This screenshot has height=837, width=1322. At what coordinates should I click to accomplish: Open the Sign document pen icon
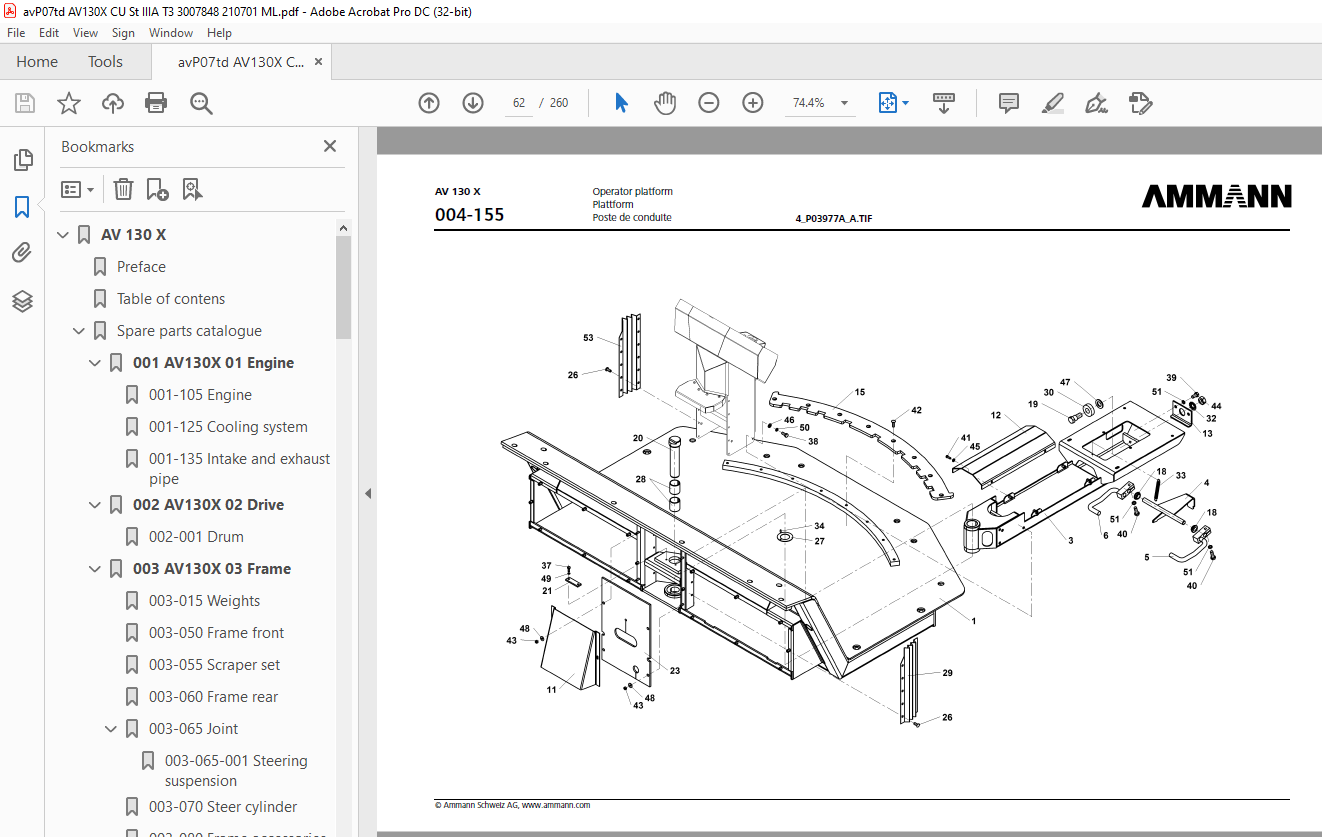pos(1096,103)
